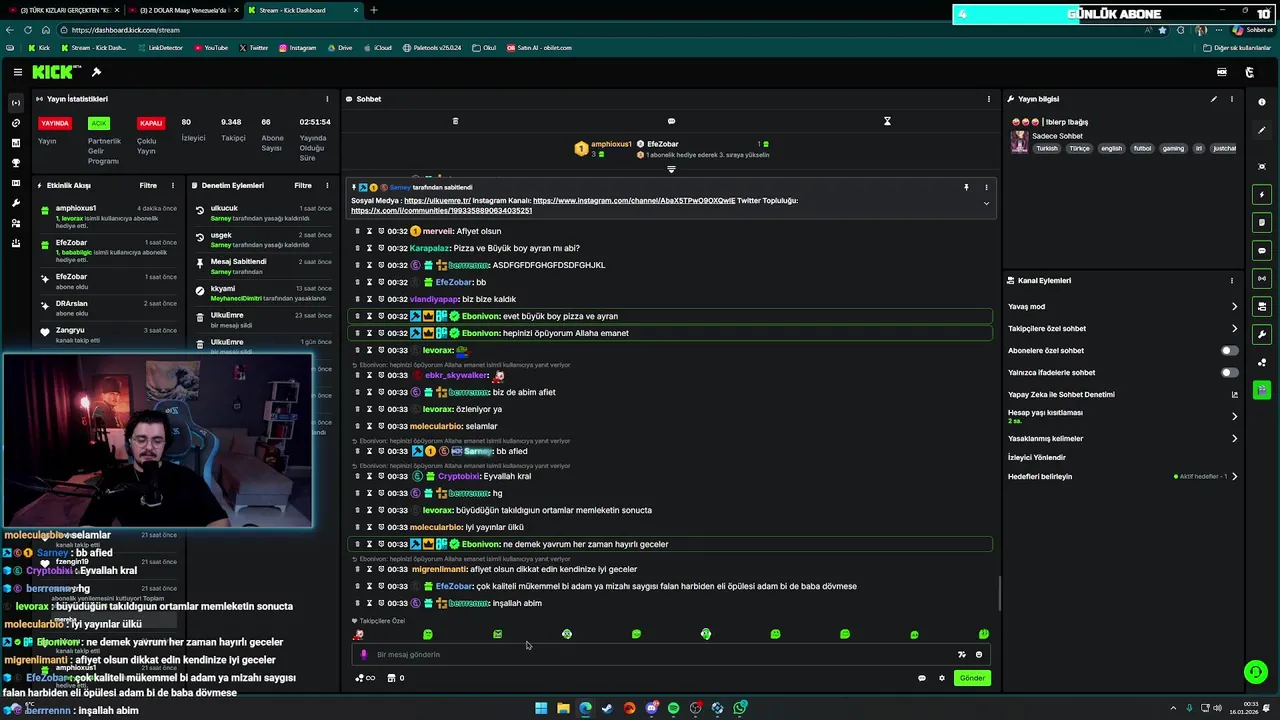Edit stream info with pencil icon

(1214, 99)
